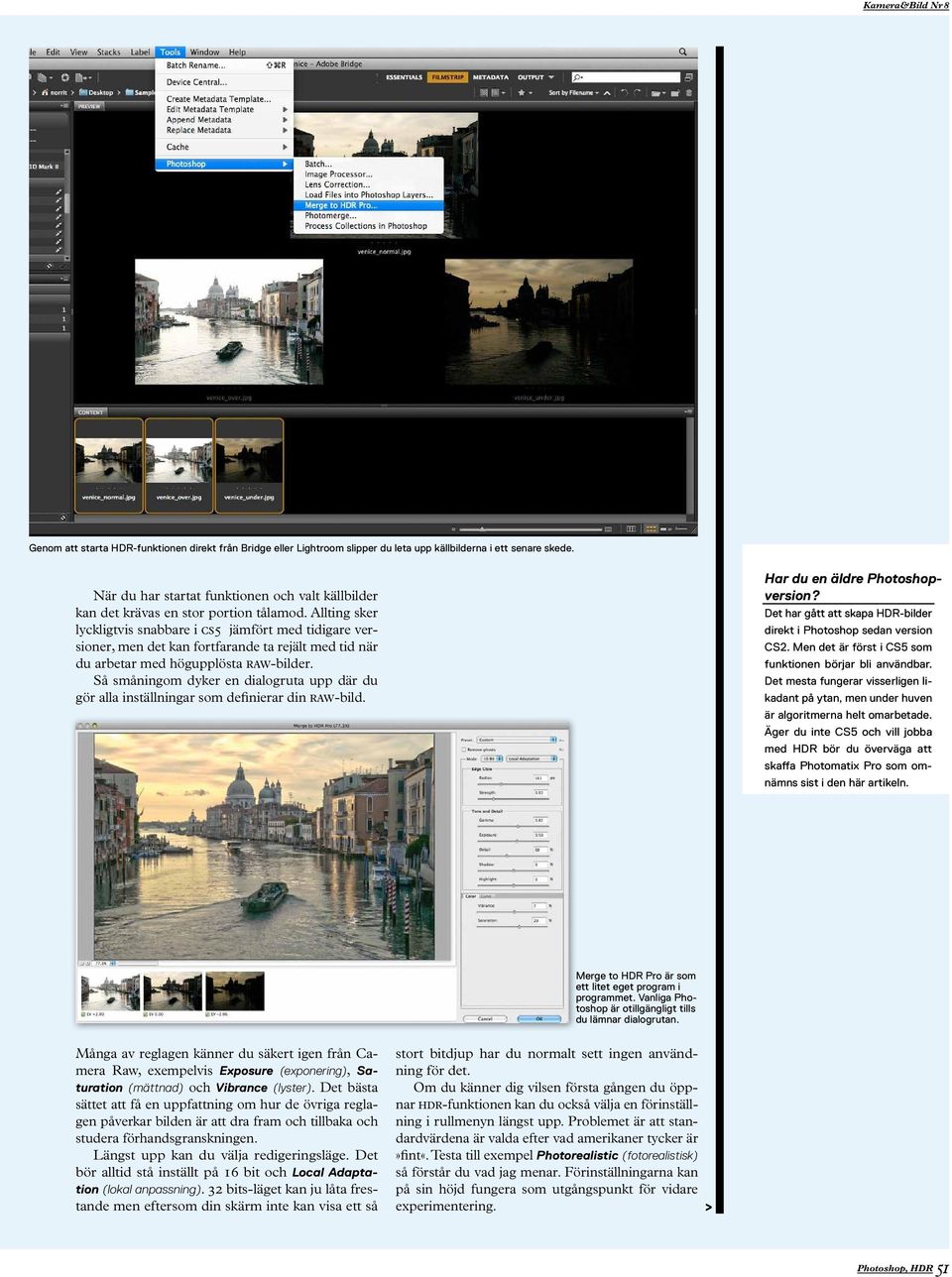Expand Append Metadata submenu

[224, 120]
